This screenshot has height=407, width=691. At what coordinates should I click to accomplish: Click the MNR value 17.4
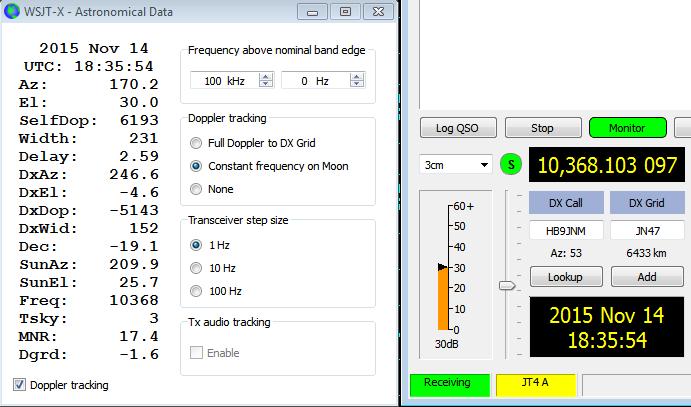coord(139,337)
